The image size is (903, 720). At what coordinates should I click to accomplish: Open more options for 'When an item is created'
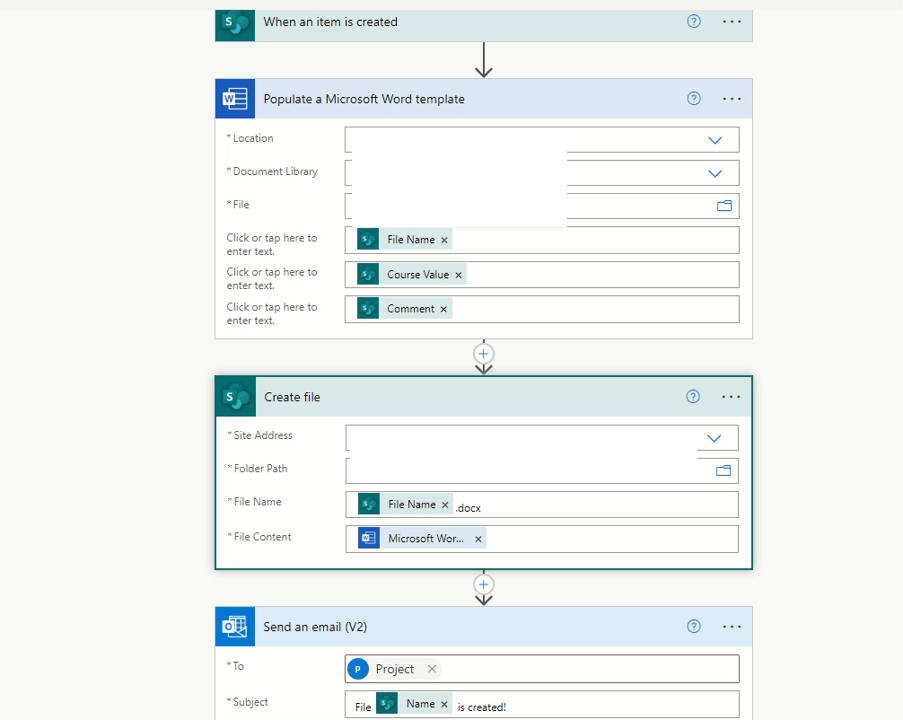pyautogui.click(x=732, y=22)
